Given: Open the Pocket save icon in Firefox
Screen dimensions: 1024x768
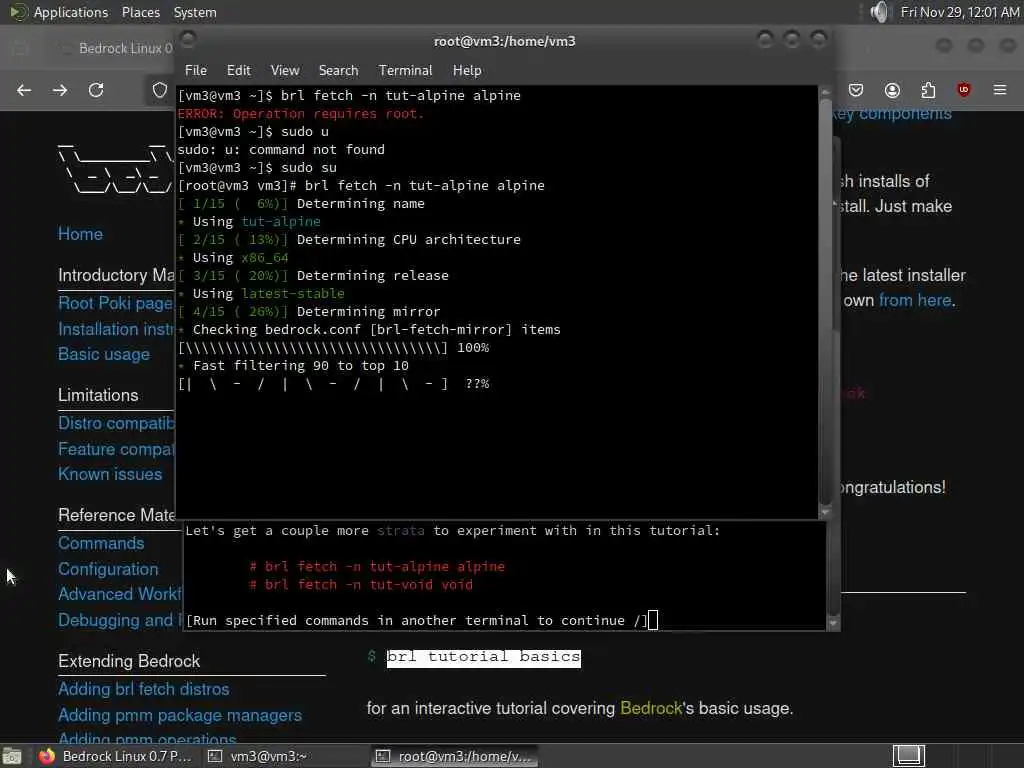Looking at the screenshot, I should (x=856, y=90).
